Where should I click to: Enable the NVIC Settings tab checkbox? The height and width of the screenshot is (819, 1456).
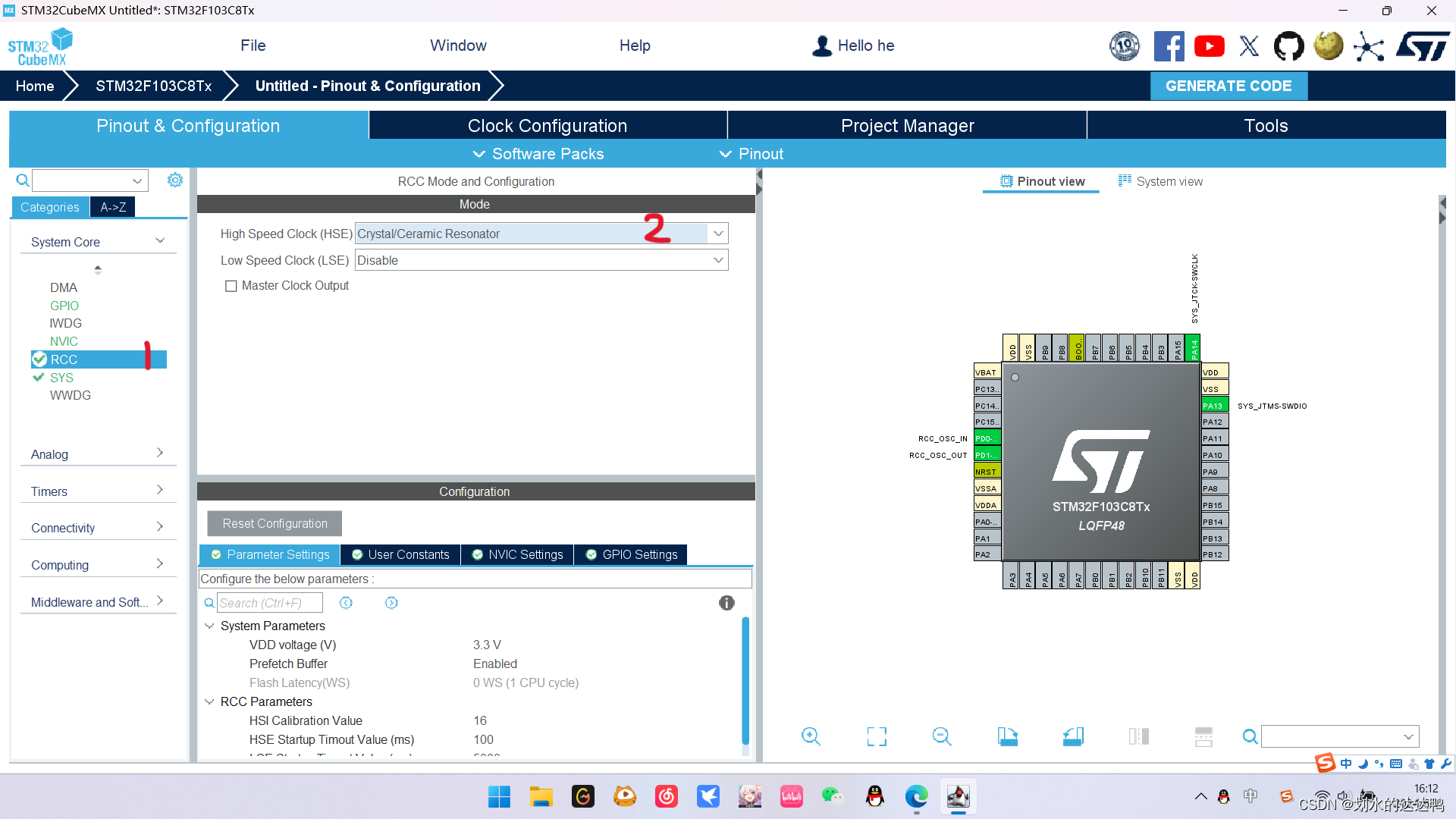tap(478, 554)
